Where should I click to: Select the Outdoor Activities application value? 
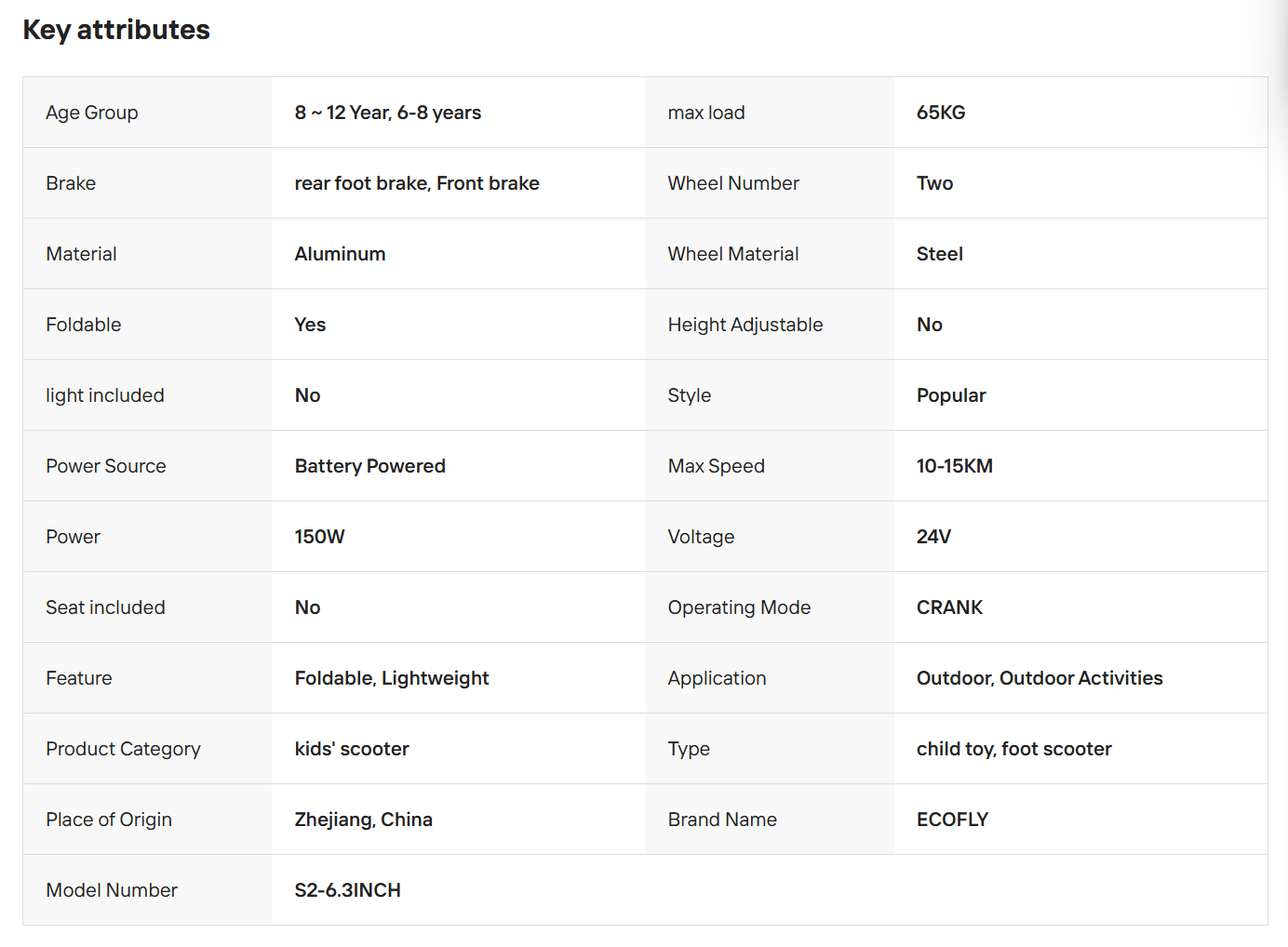click(x=1040, y=678)
